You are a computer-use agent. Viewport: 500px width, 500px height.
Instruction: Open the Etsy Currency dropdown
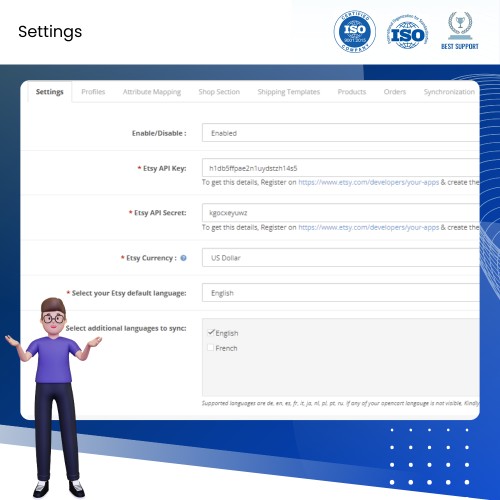(x=341, y=257)
